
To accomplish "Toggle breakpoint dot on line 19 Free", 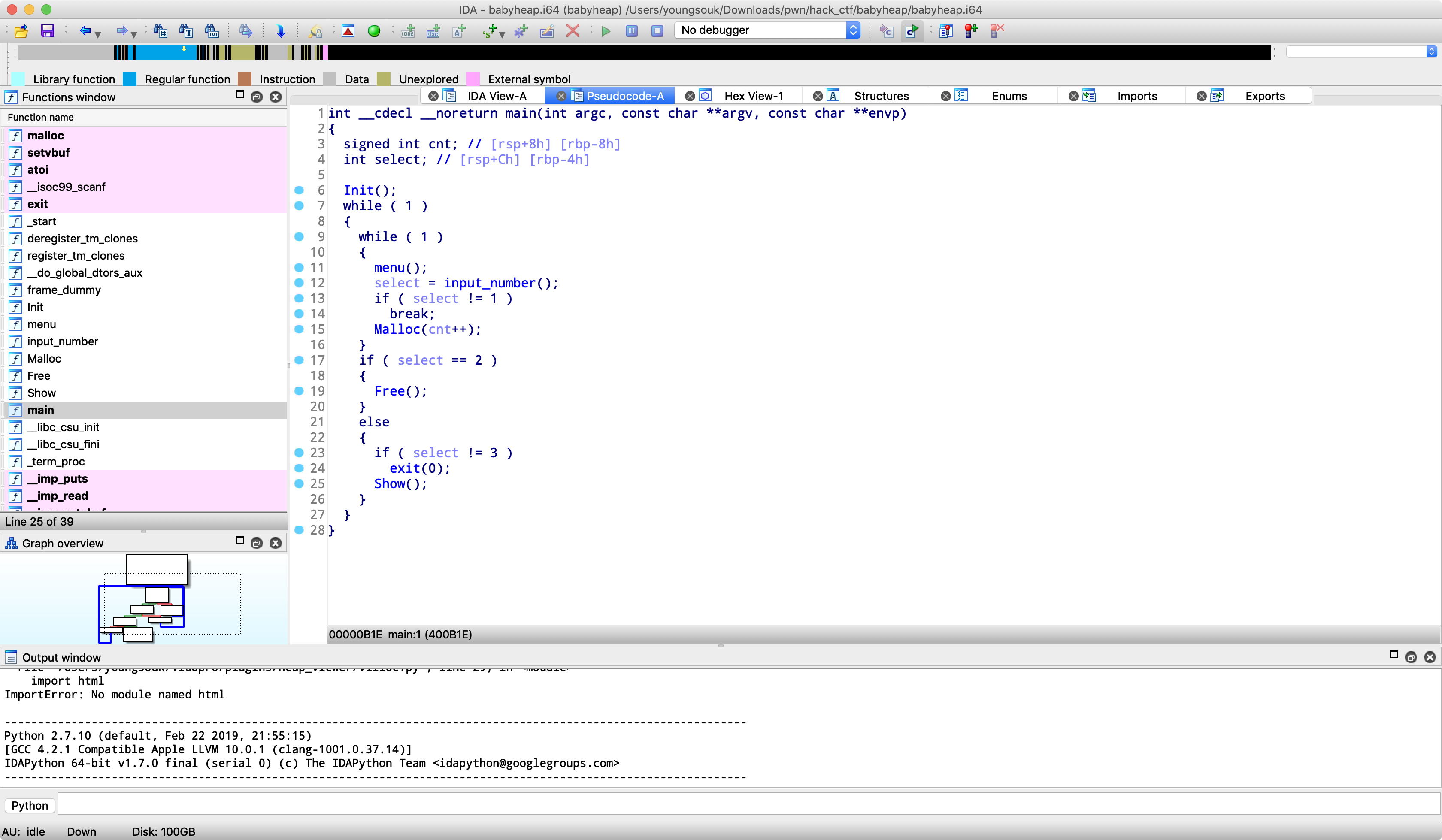I will click(x=299, y=391).
